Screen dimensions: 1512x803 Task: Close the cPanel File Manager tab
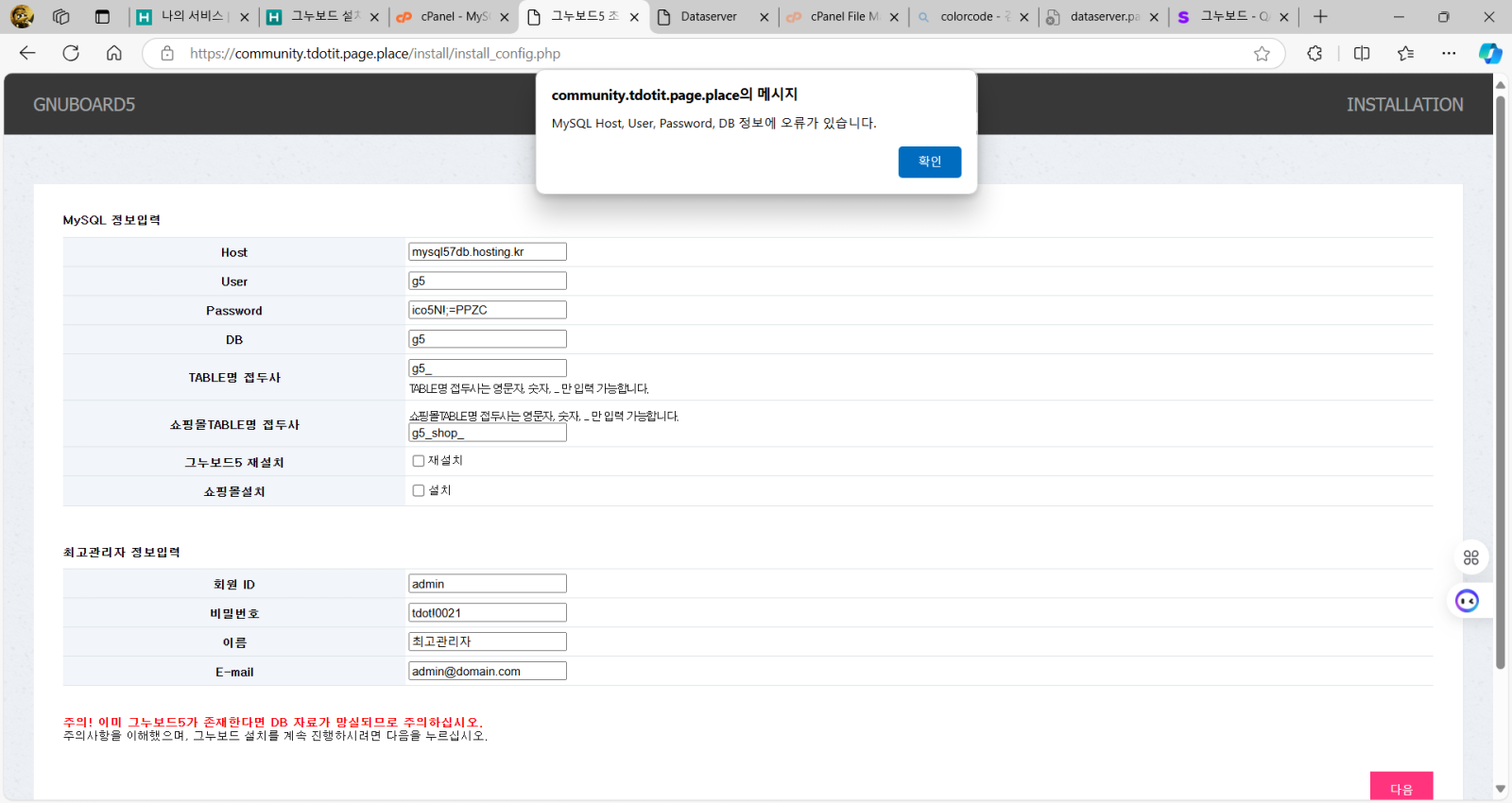tap(894, 17)
